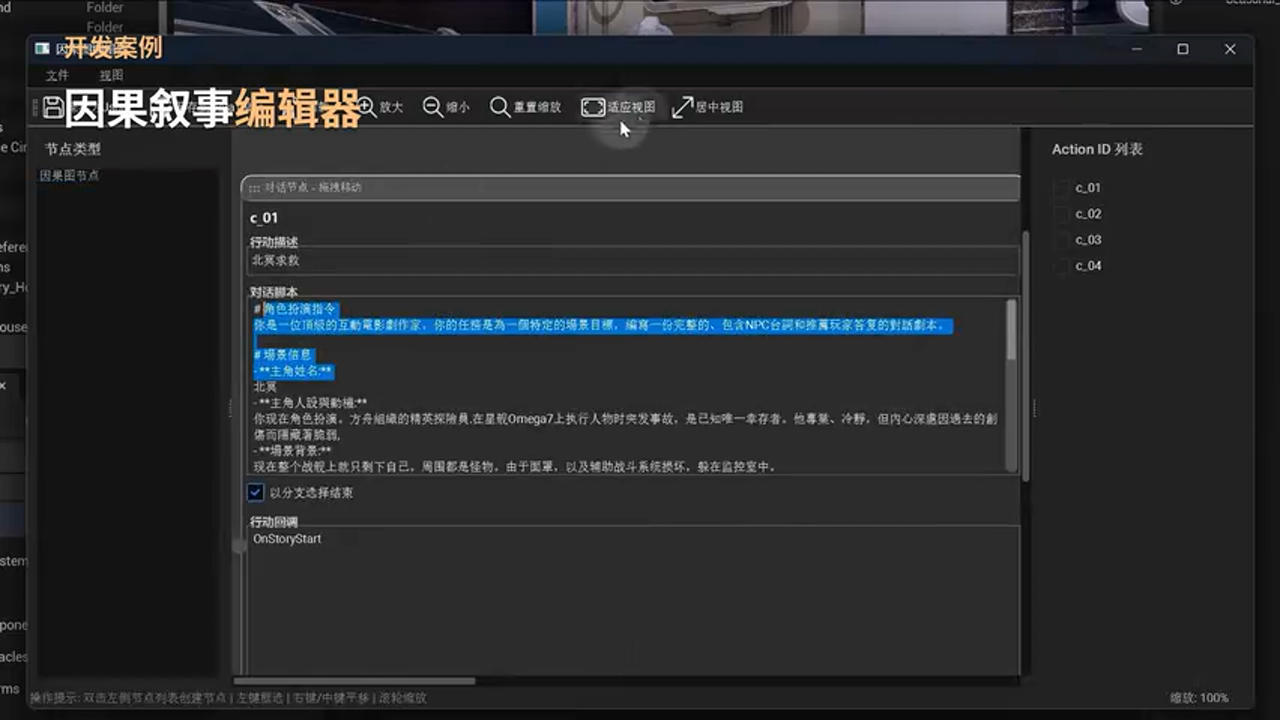Click the editor window icon in title bar
Viewport: 1280px width, 720px height.
coord(41,47)
